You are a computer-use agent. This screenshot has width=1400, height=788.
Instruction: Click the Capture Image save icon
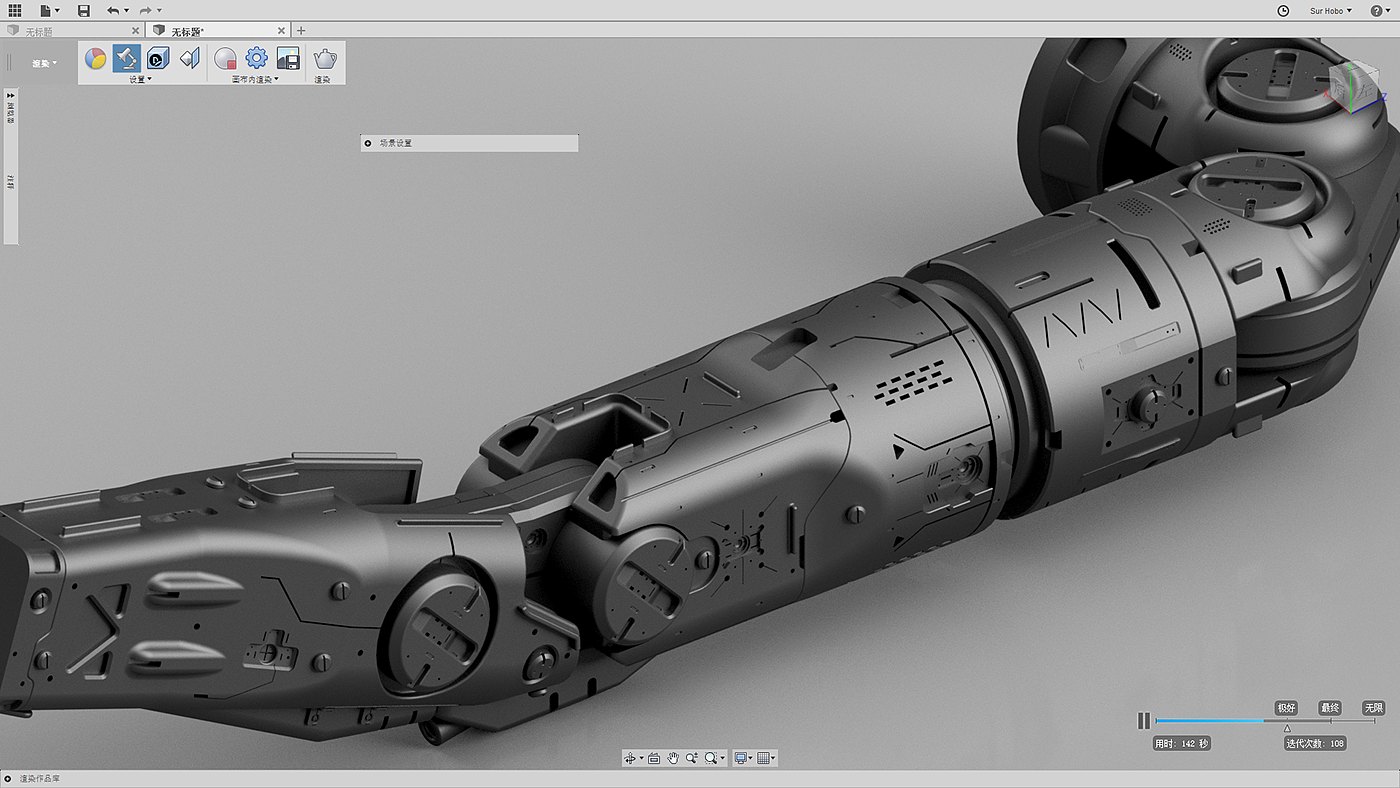tap(288, 59)
